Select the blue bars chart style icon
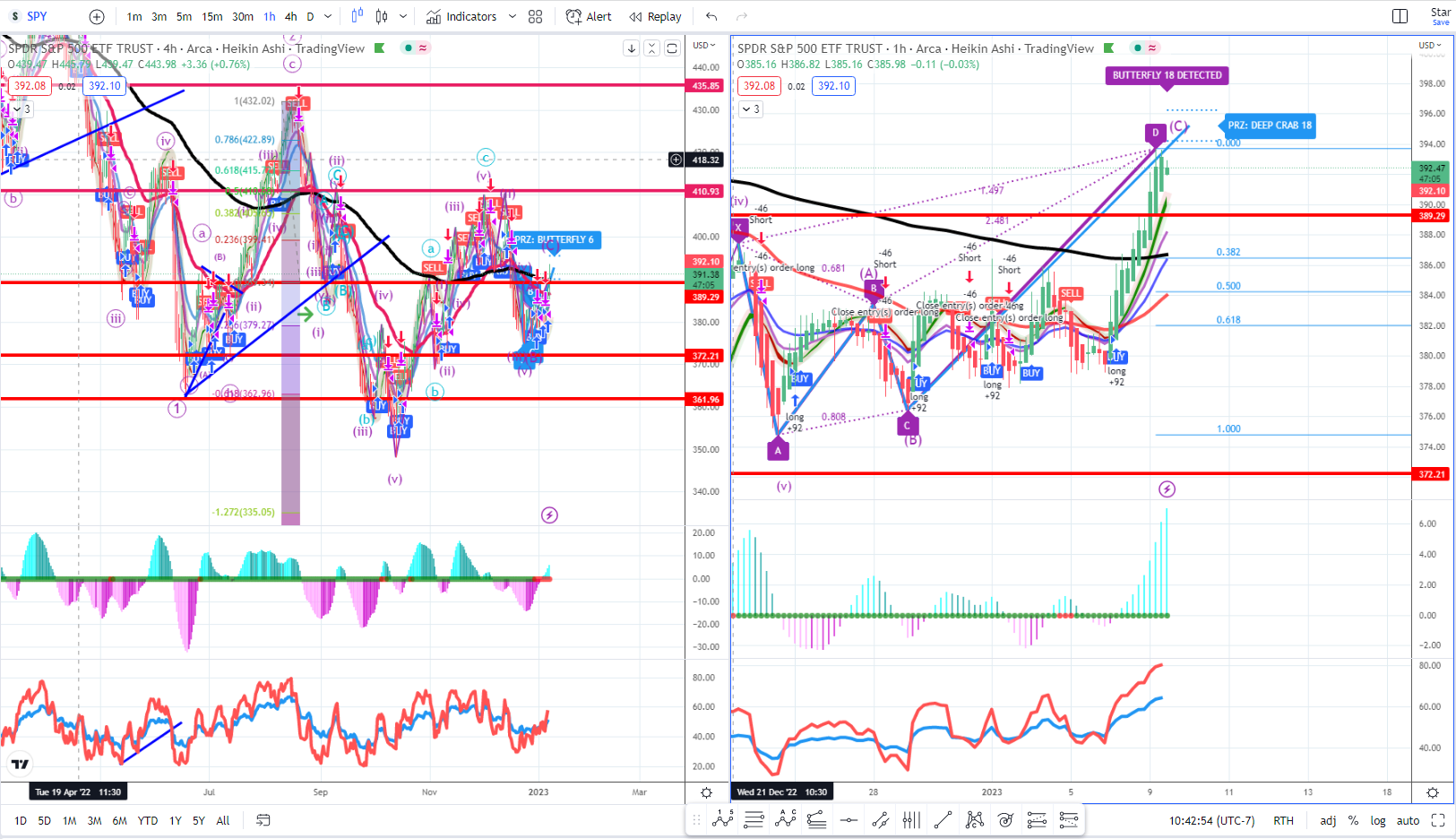This screenshot has height=839, width=1456. tap(358, 16)
